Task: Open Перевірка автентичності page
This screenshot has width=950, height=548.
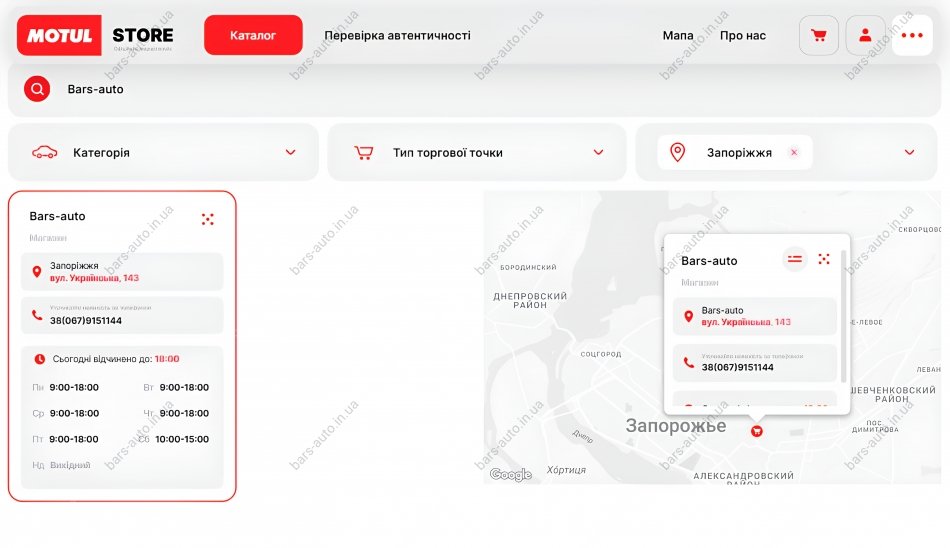Action: coord(397,35)
